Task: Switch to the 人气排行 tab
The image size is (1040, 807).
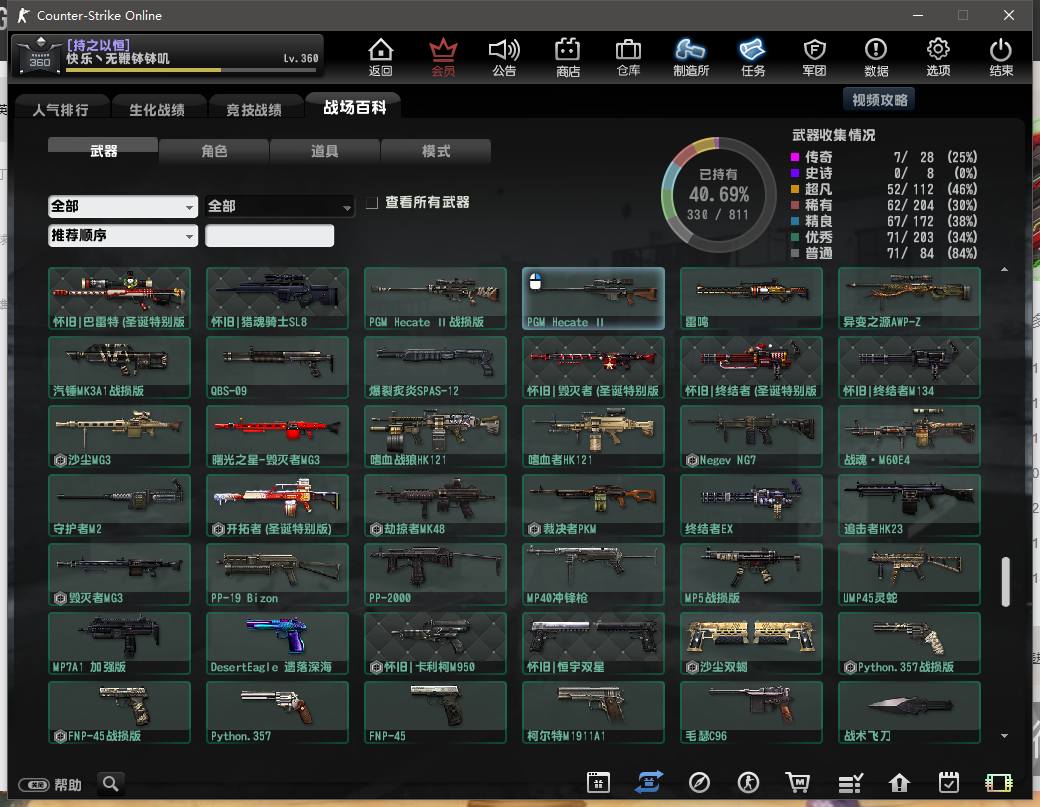Action: [x=60, y=109]
